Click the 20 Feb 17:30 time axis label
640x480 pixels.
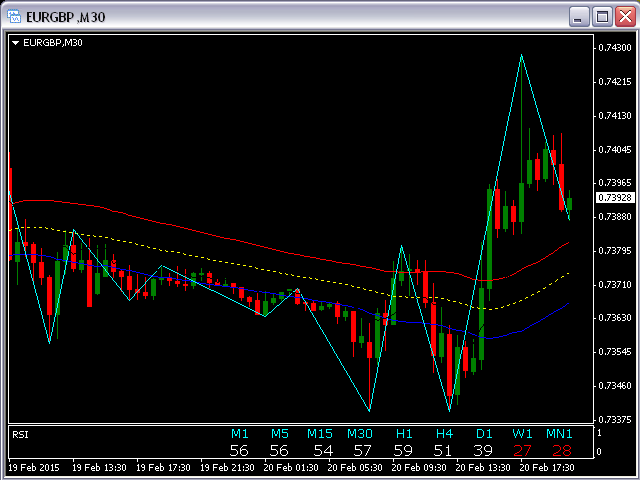pyautogui.click(x=547, y=468)
